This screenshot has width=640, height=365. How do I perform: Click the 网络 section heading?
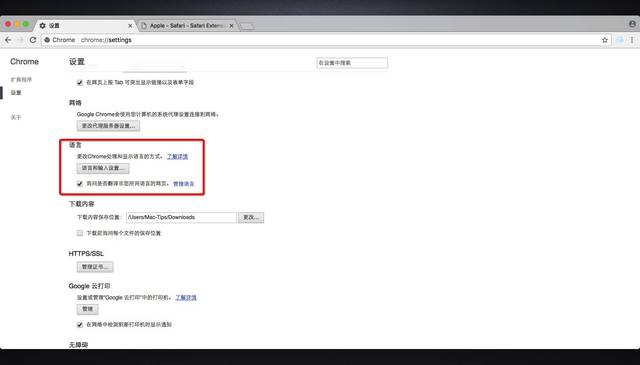coord(75,103)
